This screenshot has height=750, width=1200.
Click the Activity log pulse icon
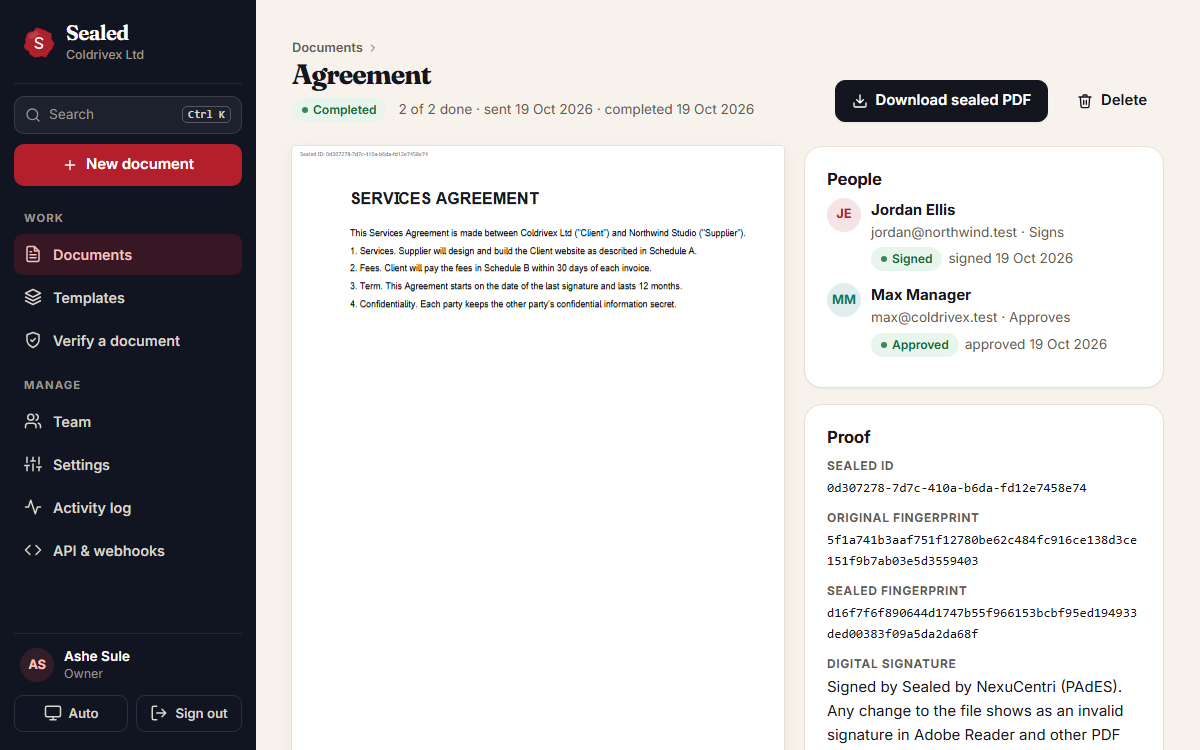click(x=33, y=508)
